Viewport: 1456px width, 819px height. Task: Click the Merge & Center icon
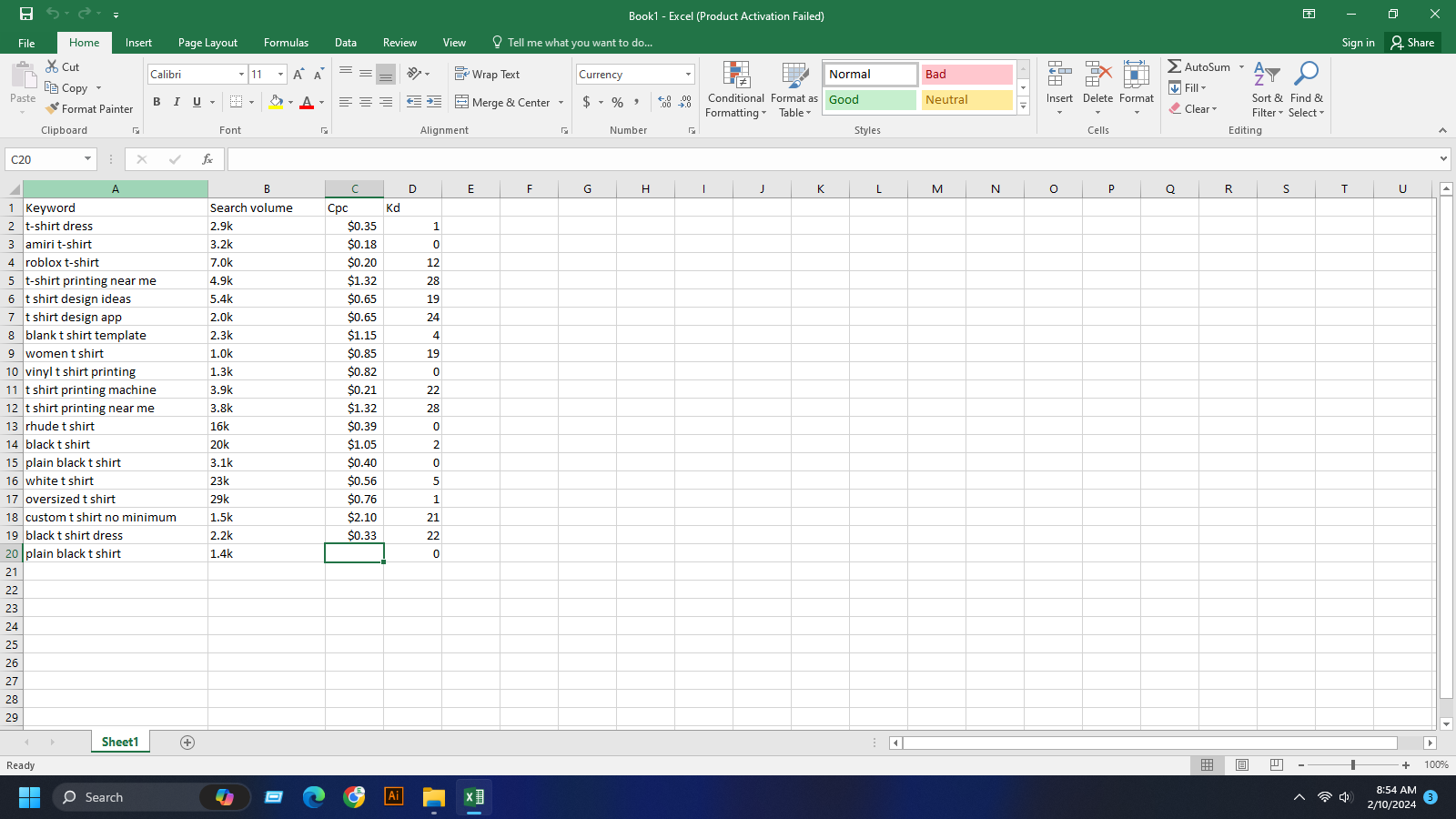pyautogui.click(x=464, y=102)
